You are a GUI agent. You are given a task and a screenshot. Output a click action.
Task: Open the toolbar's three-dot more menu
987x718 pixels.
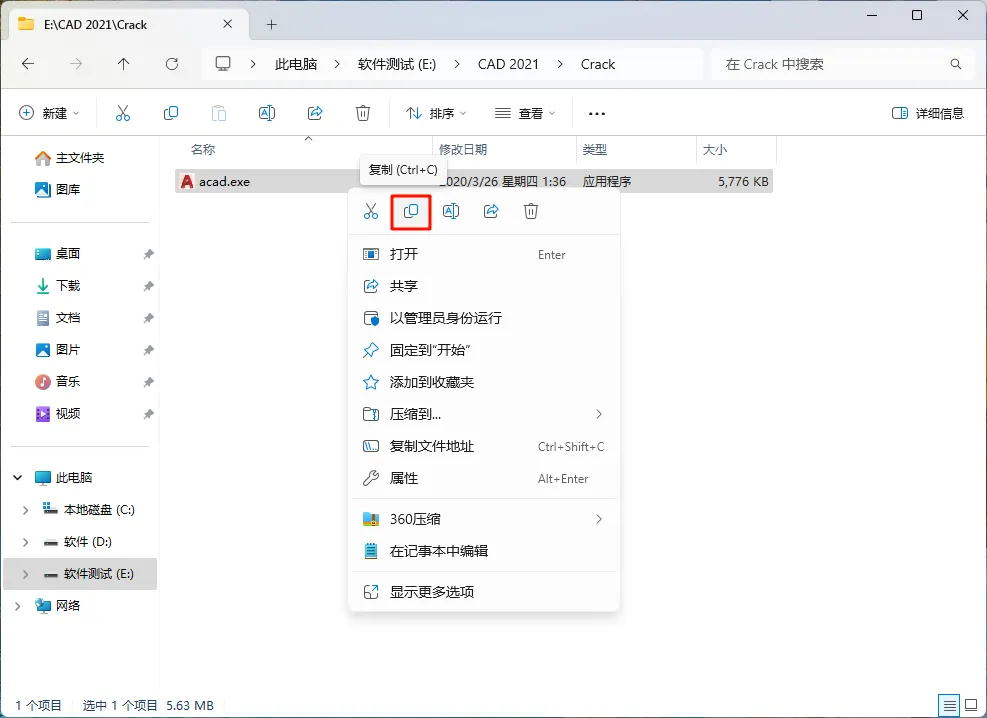pyautogui.click(x=596, y=114)
